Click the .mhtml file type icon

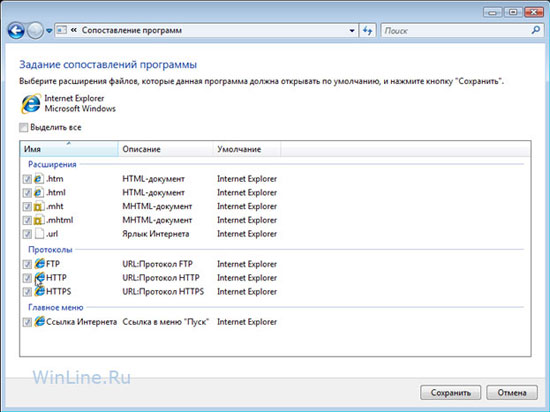click(x=39, y=220)
